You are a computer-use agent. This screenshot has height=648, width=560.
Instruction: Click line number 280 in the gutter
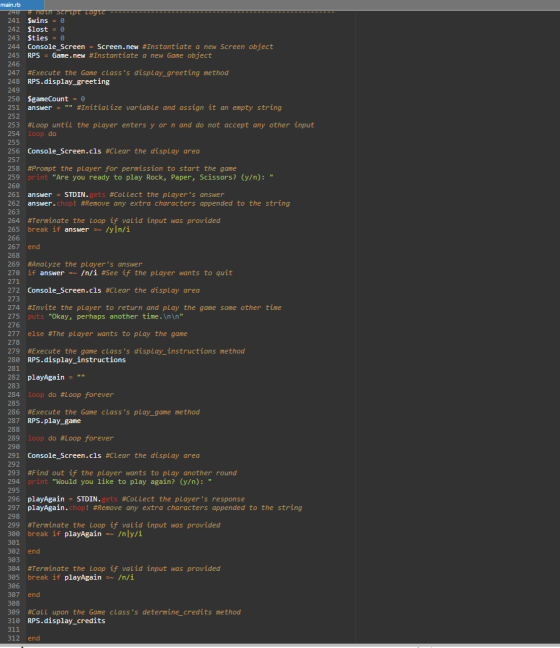13,360
